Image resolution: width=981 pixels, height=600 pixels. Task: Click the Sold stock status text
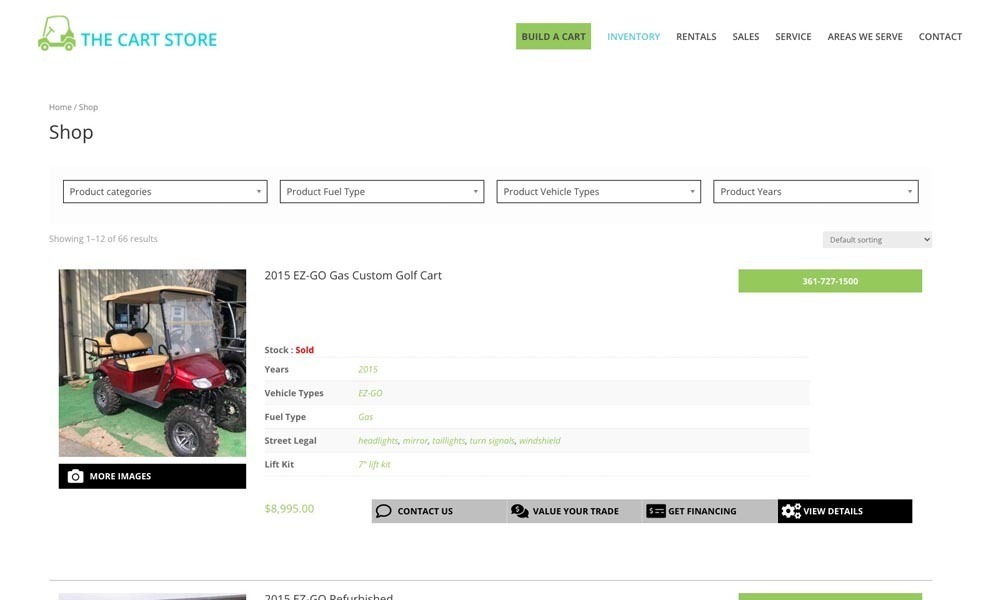305,350
